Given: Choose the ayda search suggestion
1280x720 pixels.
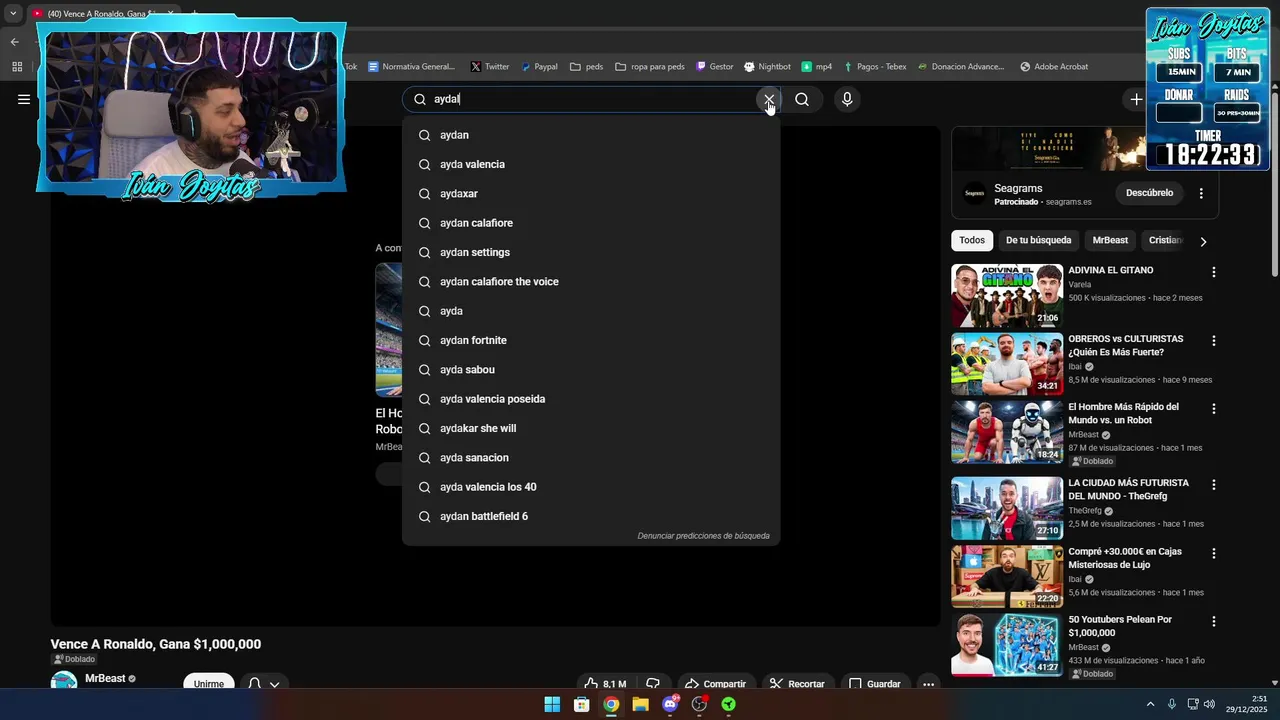Looking at the screenshot, I should (590, 311).
